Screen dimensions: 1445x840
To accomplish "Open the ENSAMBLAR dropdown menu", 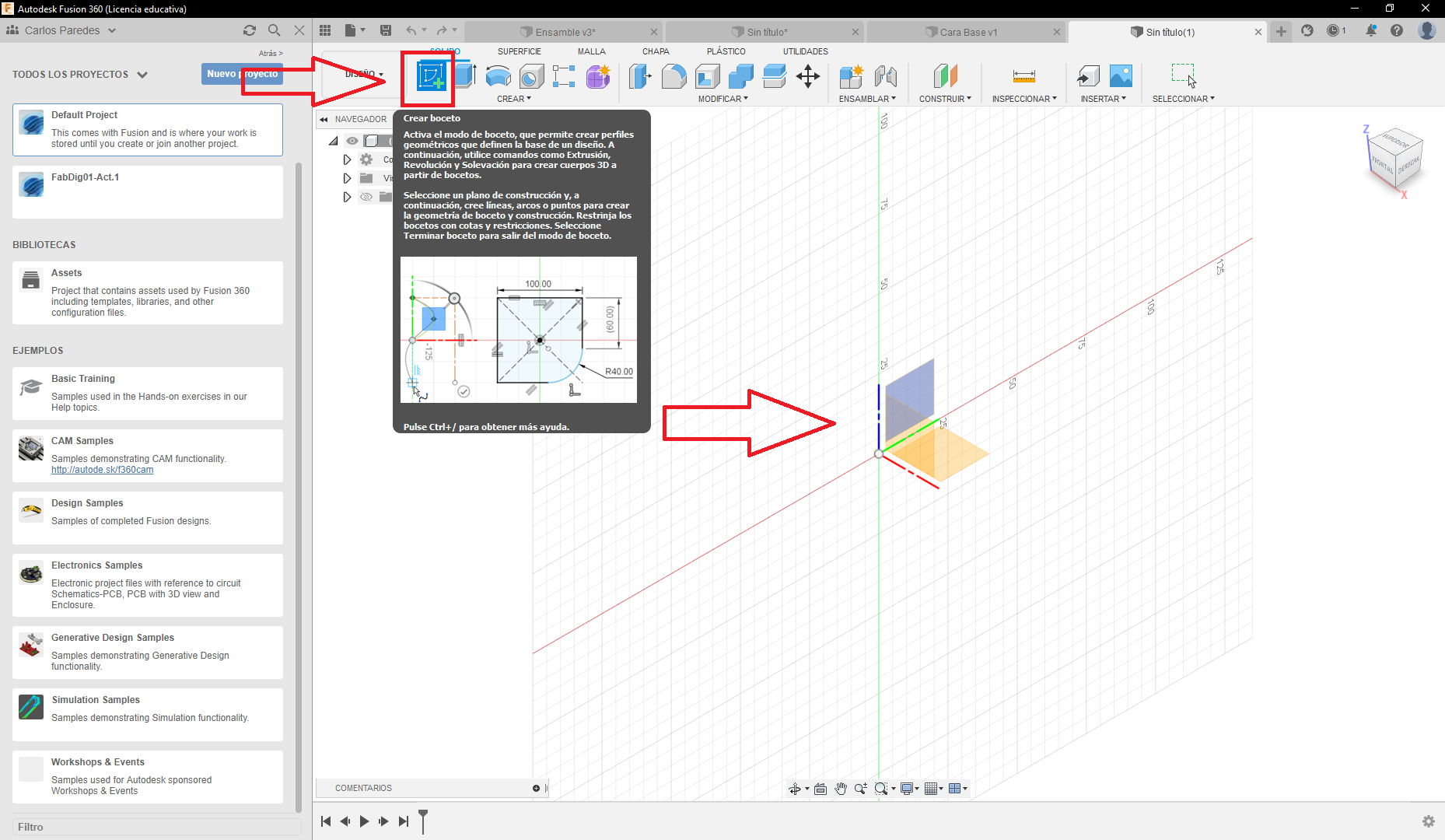I will click(867, 99).
